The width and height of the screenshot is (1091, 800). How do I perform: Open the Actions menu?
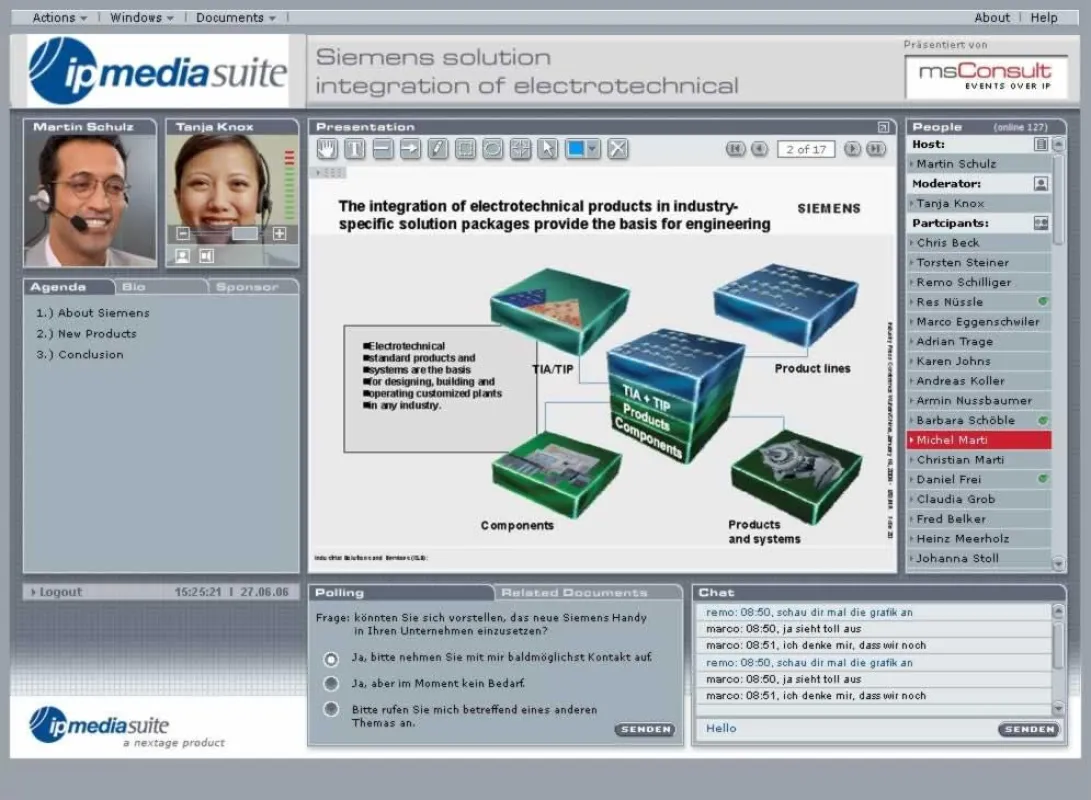click(60, 17)
